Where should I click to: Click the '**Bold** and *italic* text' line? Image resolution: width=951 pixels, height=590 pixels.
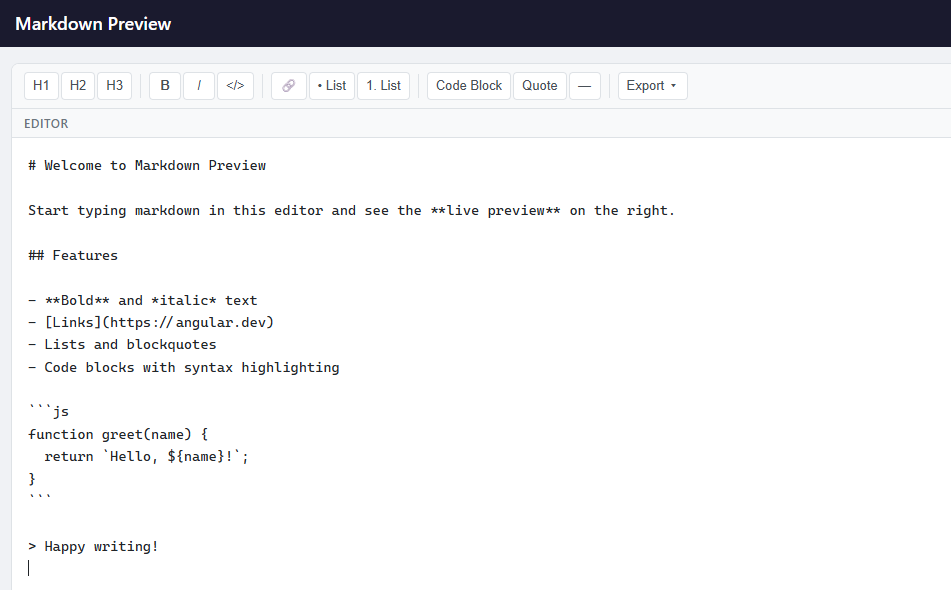pyautogui.click(x=143, y=300)
